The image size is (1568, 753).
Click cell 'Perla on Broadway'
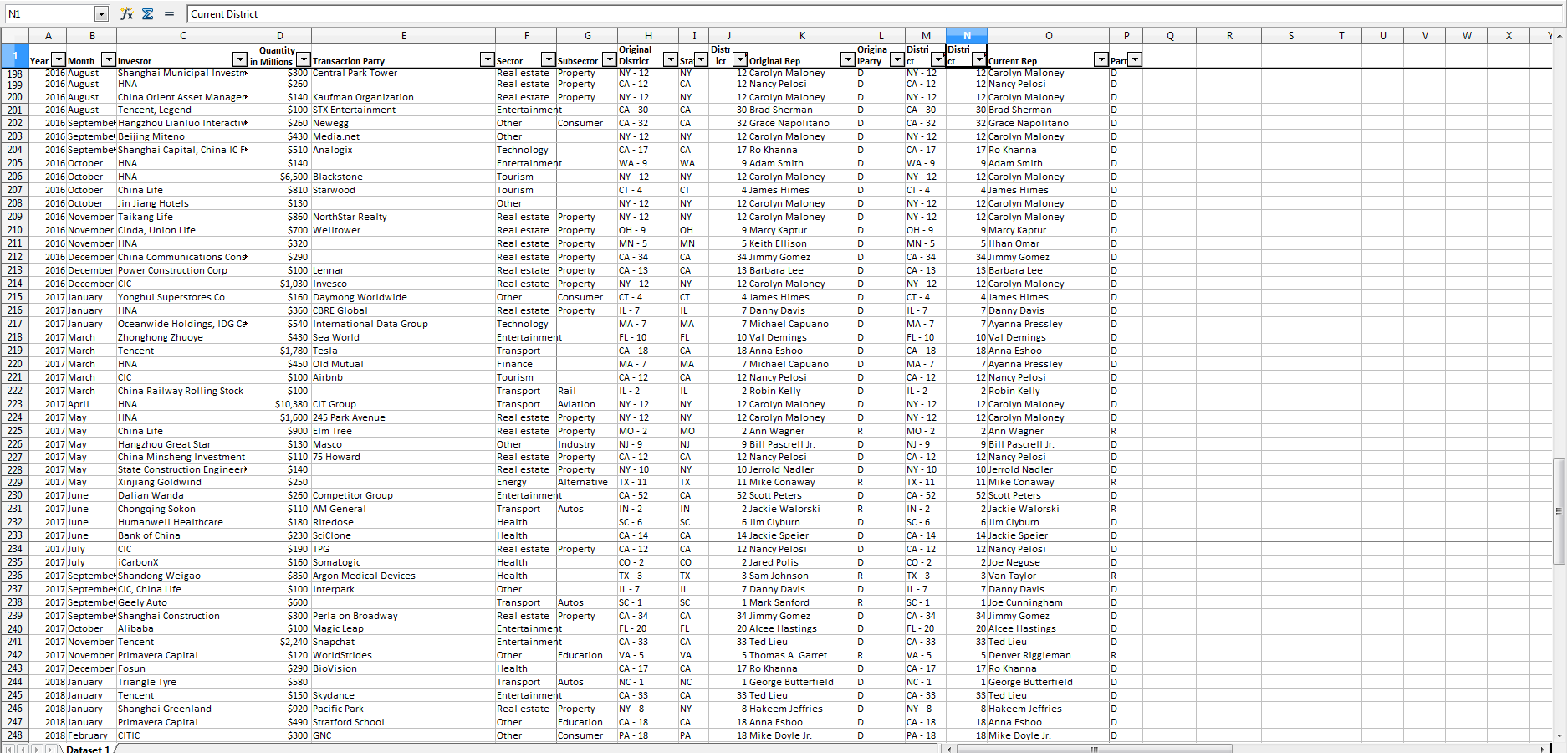(x=404, y=616)
